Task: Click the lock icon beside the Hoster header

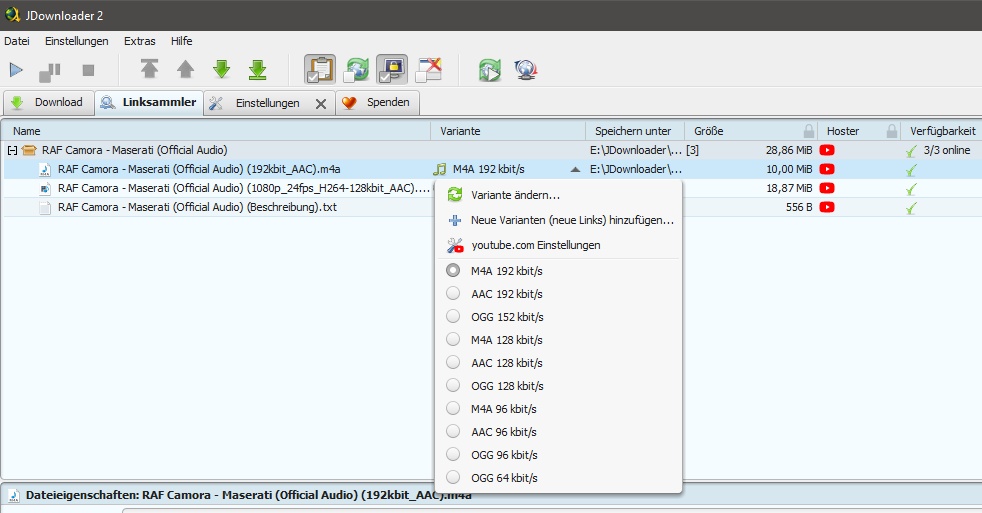Action: [x=892, y=131]
